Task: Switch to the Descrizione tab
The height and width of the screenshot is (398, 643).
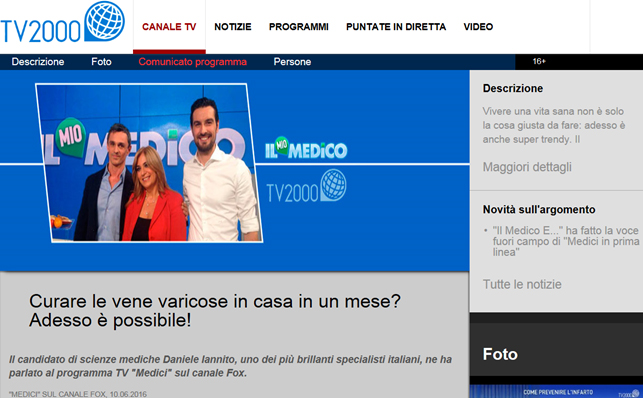Action: (x=38, y=62)
